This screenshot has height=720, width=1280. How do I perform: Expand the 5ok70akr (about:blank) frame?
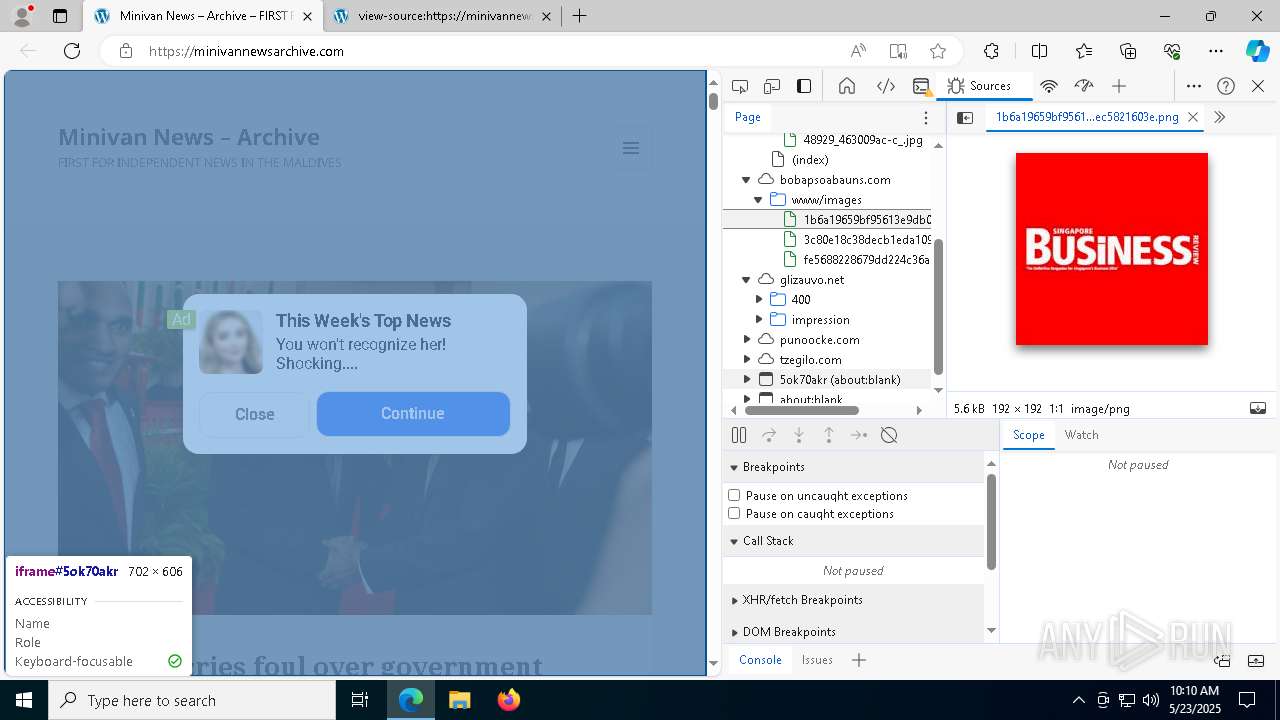click(x=746, y=380)
